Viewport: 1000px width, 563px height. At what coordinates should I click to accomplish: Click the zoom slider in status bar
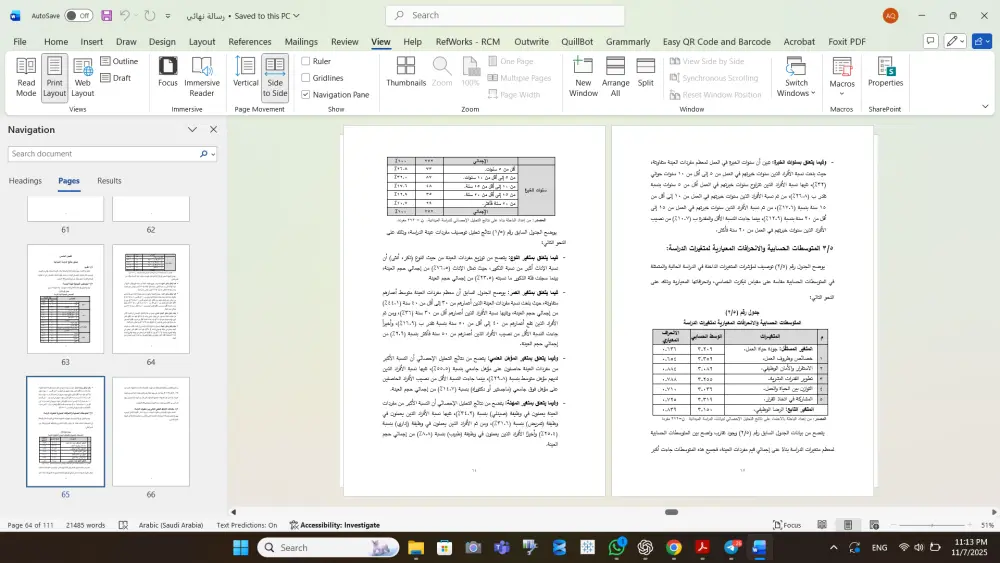click(x=932, y=525)
